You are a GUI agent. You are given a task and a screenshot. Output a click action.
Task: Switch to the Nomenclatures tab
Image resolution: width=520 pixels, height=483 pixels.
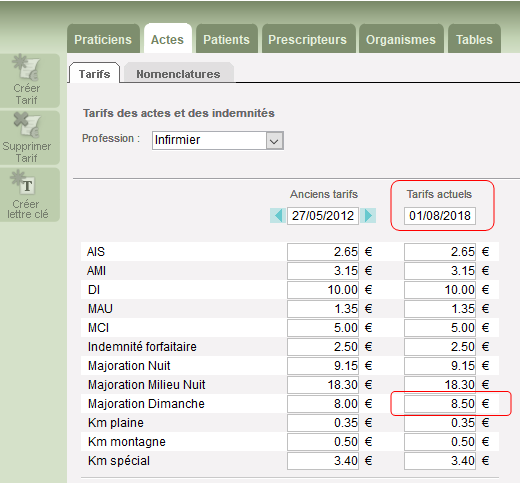pyautogui.click(x=178, y=74)
